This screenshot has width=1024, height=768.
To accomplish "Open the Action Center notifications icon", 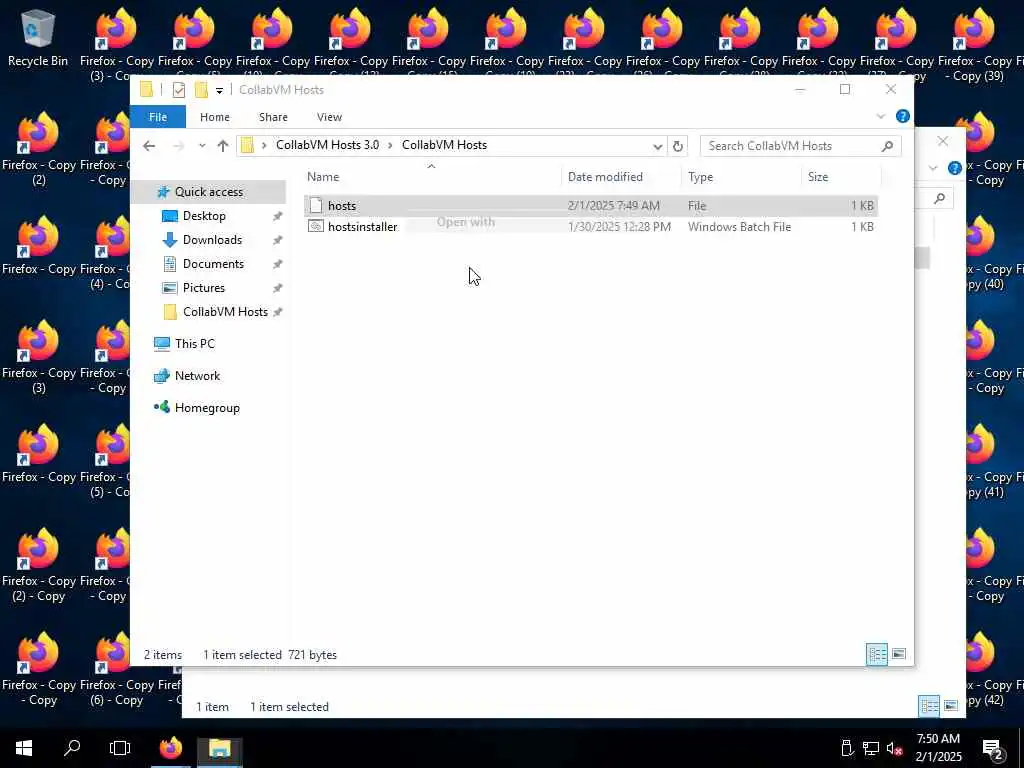I will (993, 749).
